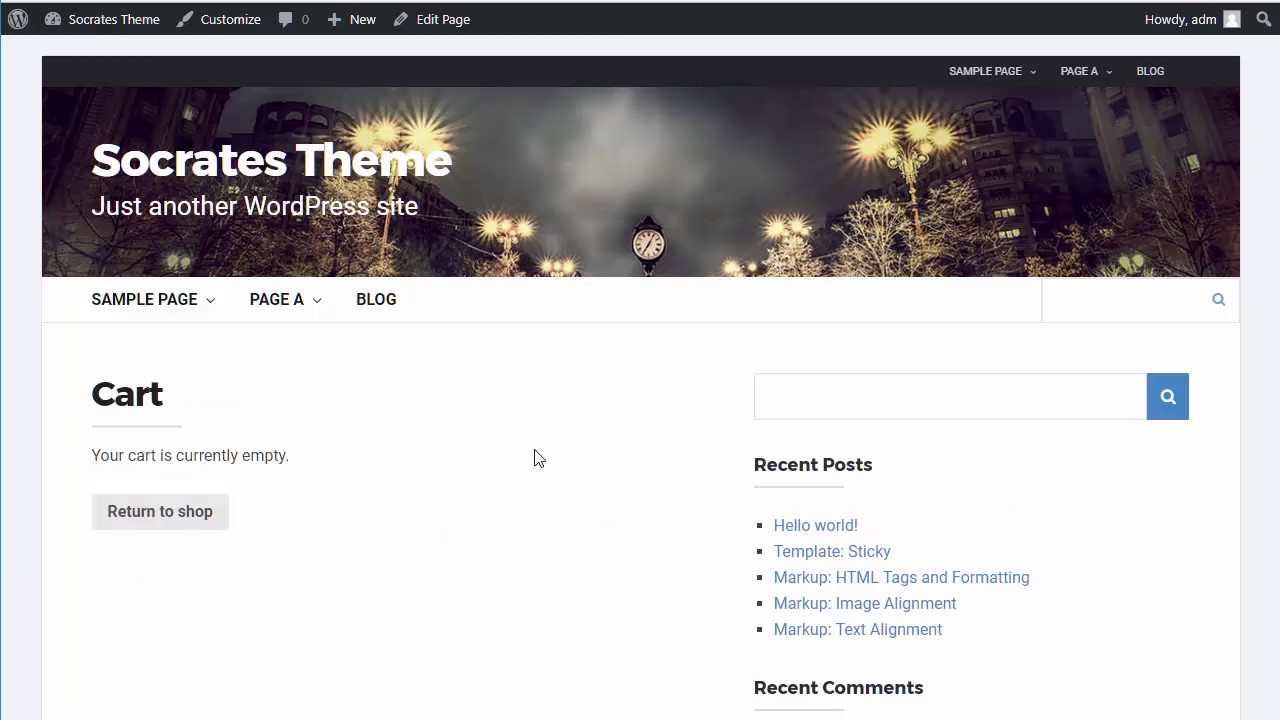The width and height of the screenshot is (1280, 720).
Task: Click BLOG in the main navigation
Action: click(376, 299)
